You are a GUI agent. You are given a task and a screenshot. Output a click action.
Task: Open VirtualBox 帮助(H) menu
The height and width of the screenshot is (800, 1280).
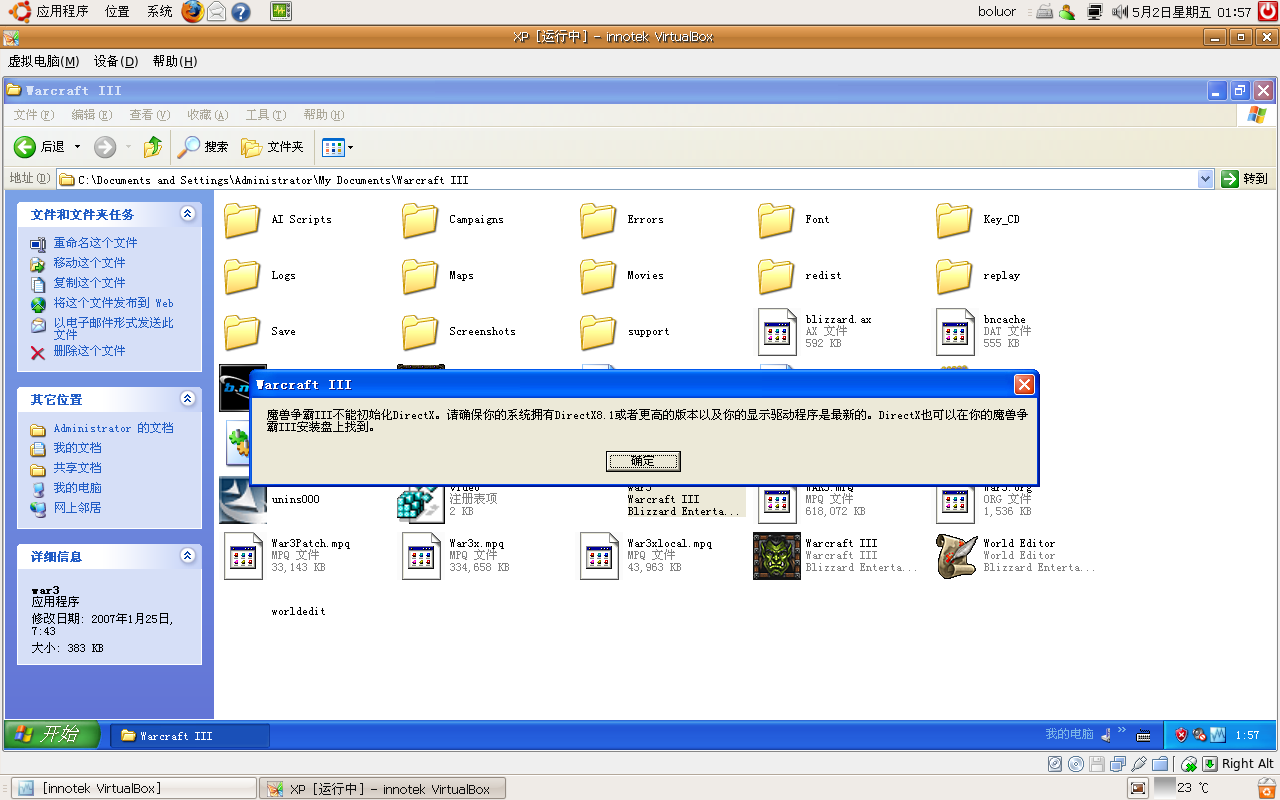[175, 62]
